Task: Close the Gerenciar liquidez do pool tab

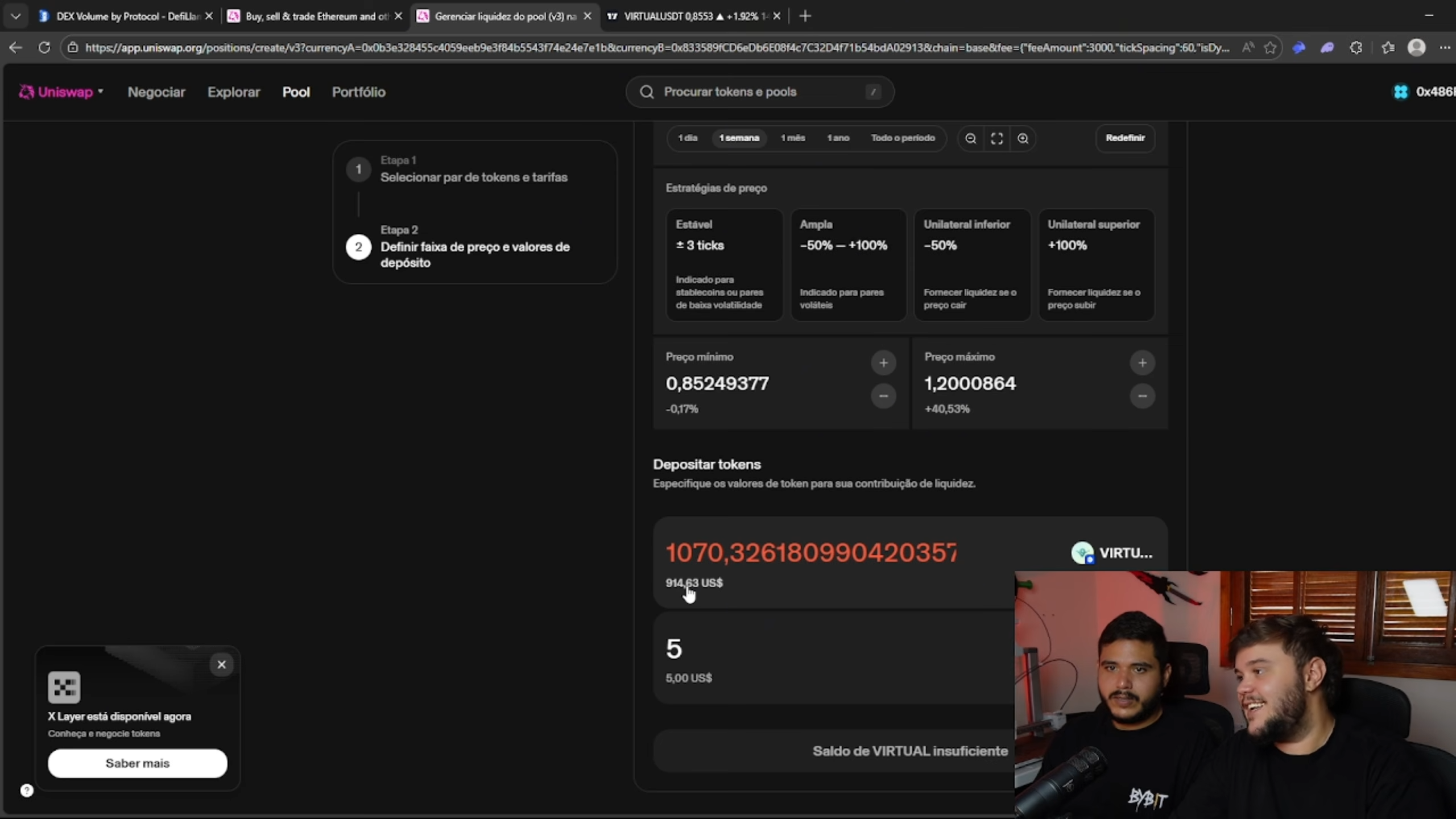Action: tap(588, 16)
